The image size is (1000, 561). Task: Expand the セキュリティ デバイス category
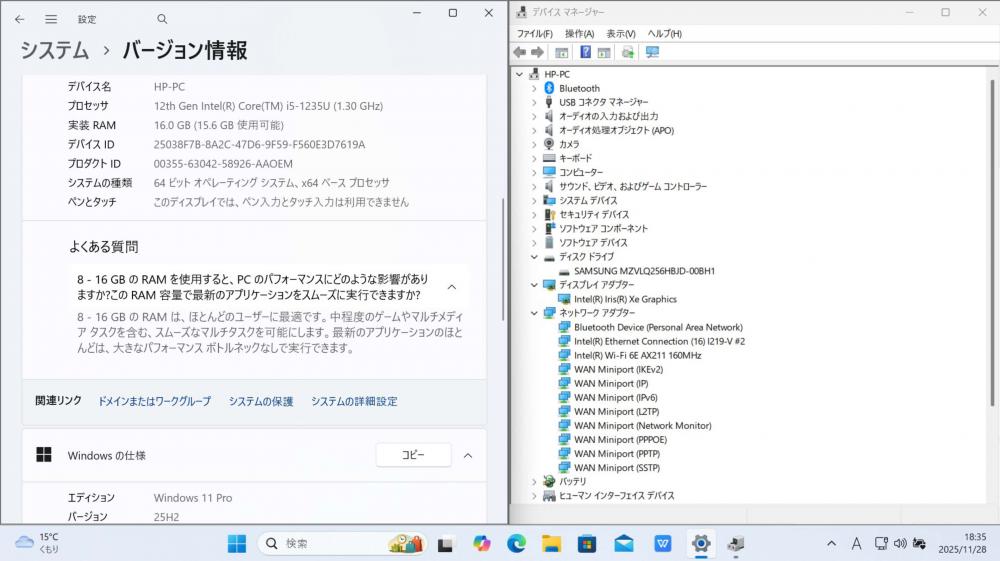tap(534, 215)
